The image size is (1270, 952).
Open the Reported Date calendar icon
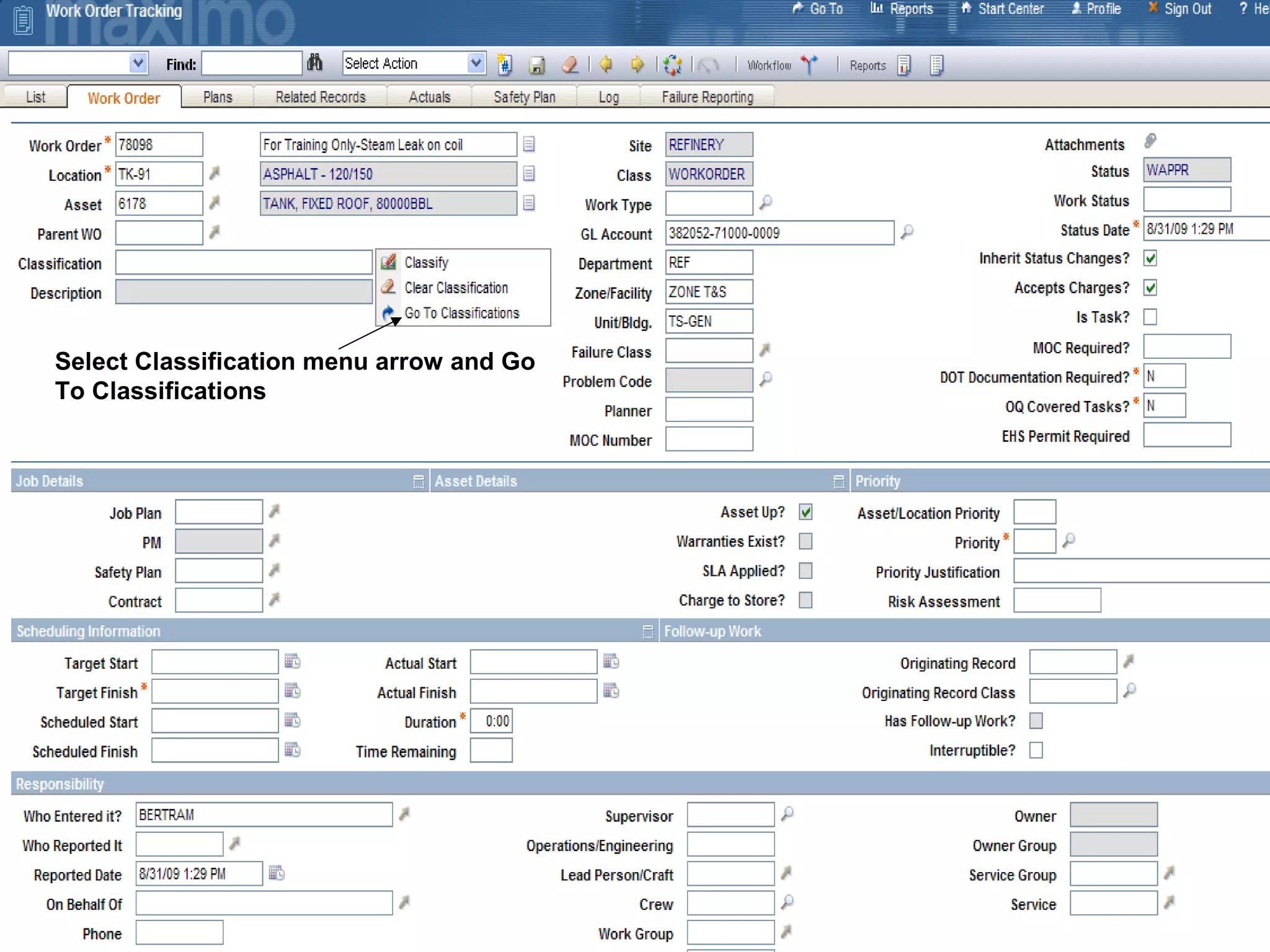click(x=277, y=873)
